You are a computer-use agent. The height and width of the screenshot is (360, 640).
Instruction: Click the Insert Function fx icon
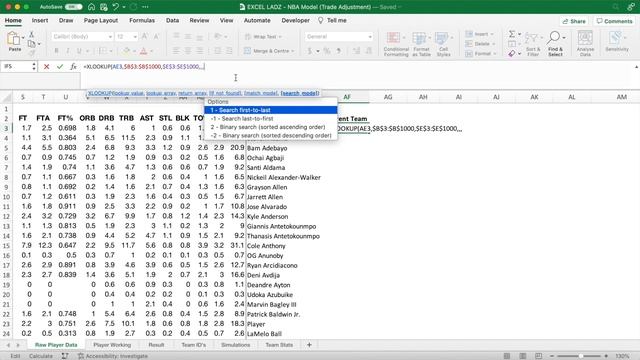[x=73, y=67]
